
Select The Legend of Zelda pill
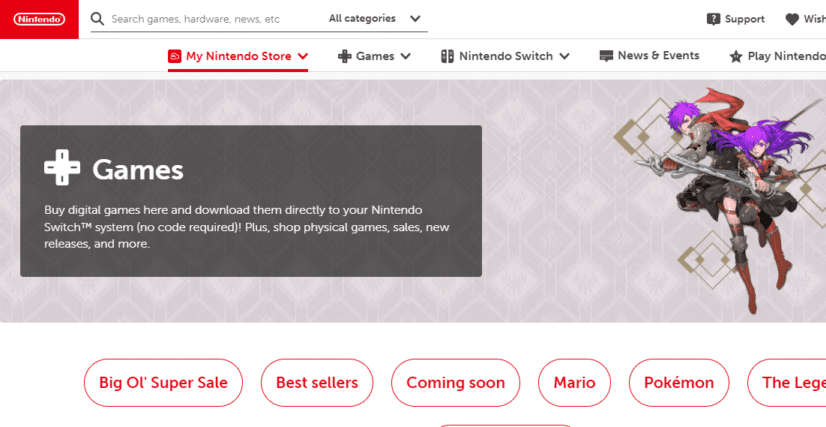[x=786, y=383]
